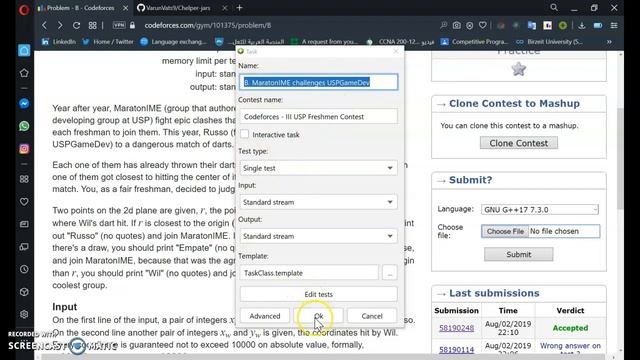Open sidebar settings gear icon
This screenshot has width=640, height=360.
click(x=24, y=314)
